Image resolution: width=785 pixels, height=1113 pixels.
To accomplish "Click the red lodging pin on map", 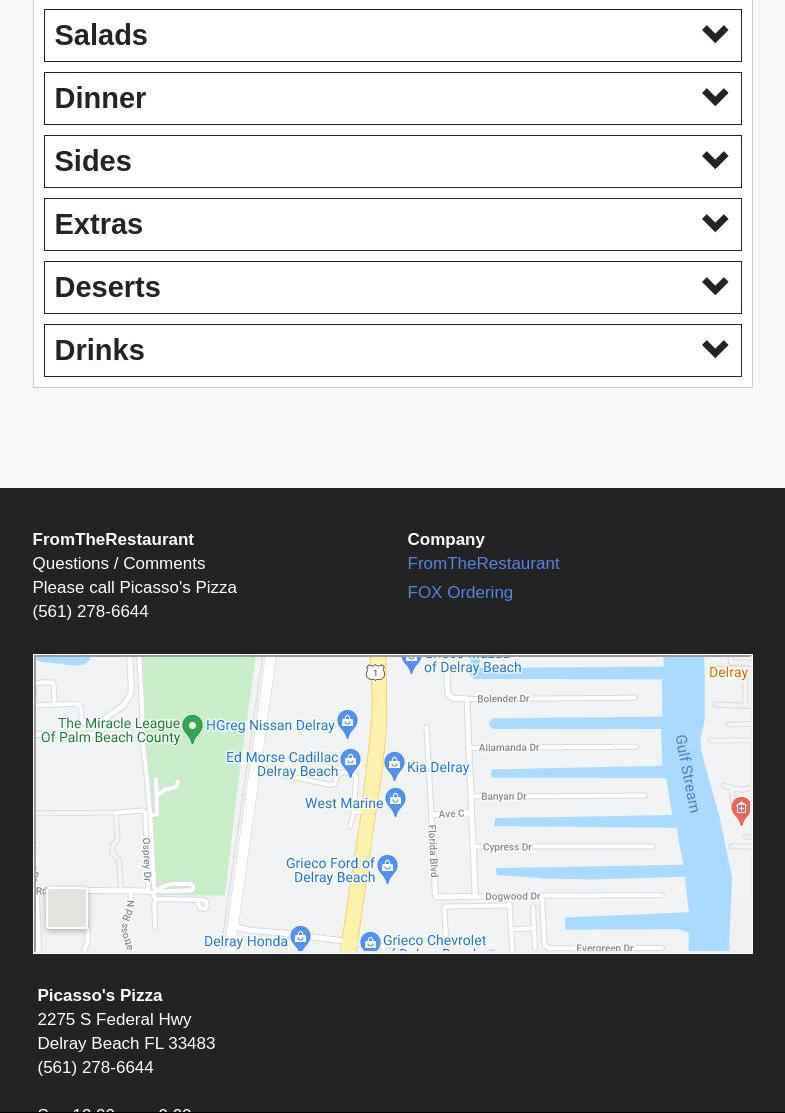I will click(741, 809).
